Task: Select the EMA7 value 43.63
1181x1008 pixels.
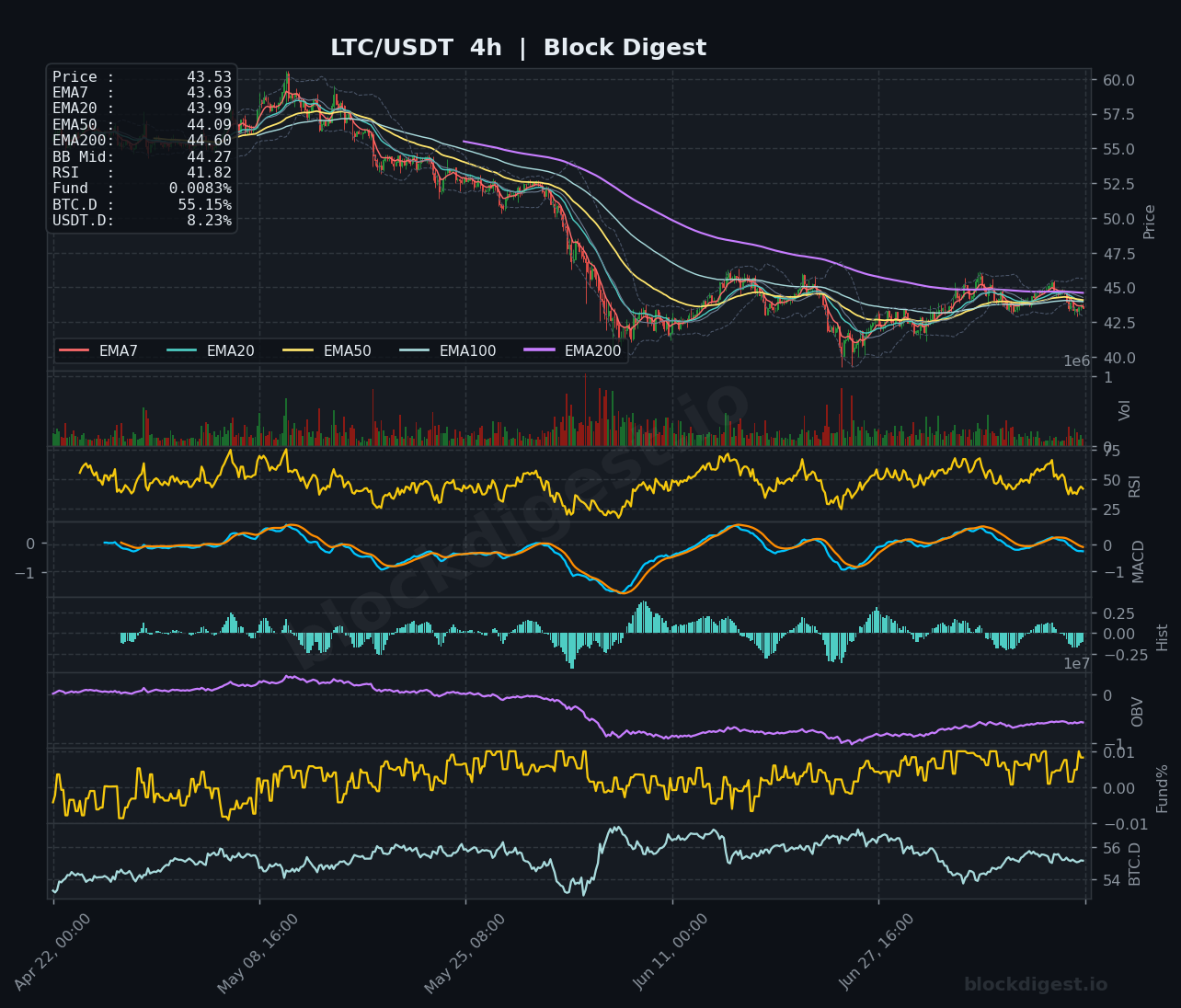Action: pos(209,93)
